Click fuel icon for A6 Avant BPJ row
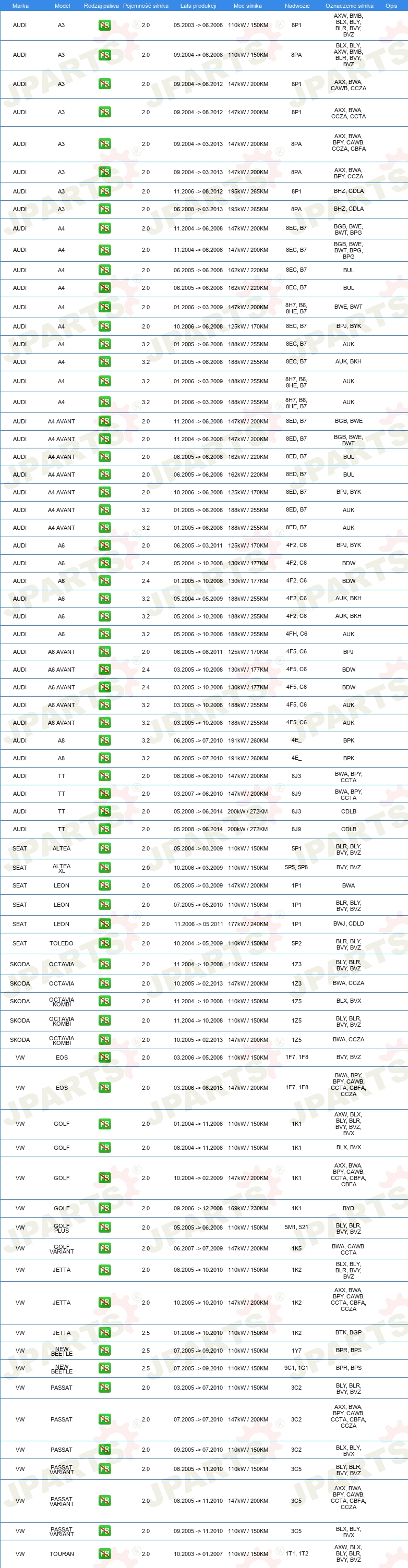Screen dimensions: 408x1568 (105, 652)
